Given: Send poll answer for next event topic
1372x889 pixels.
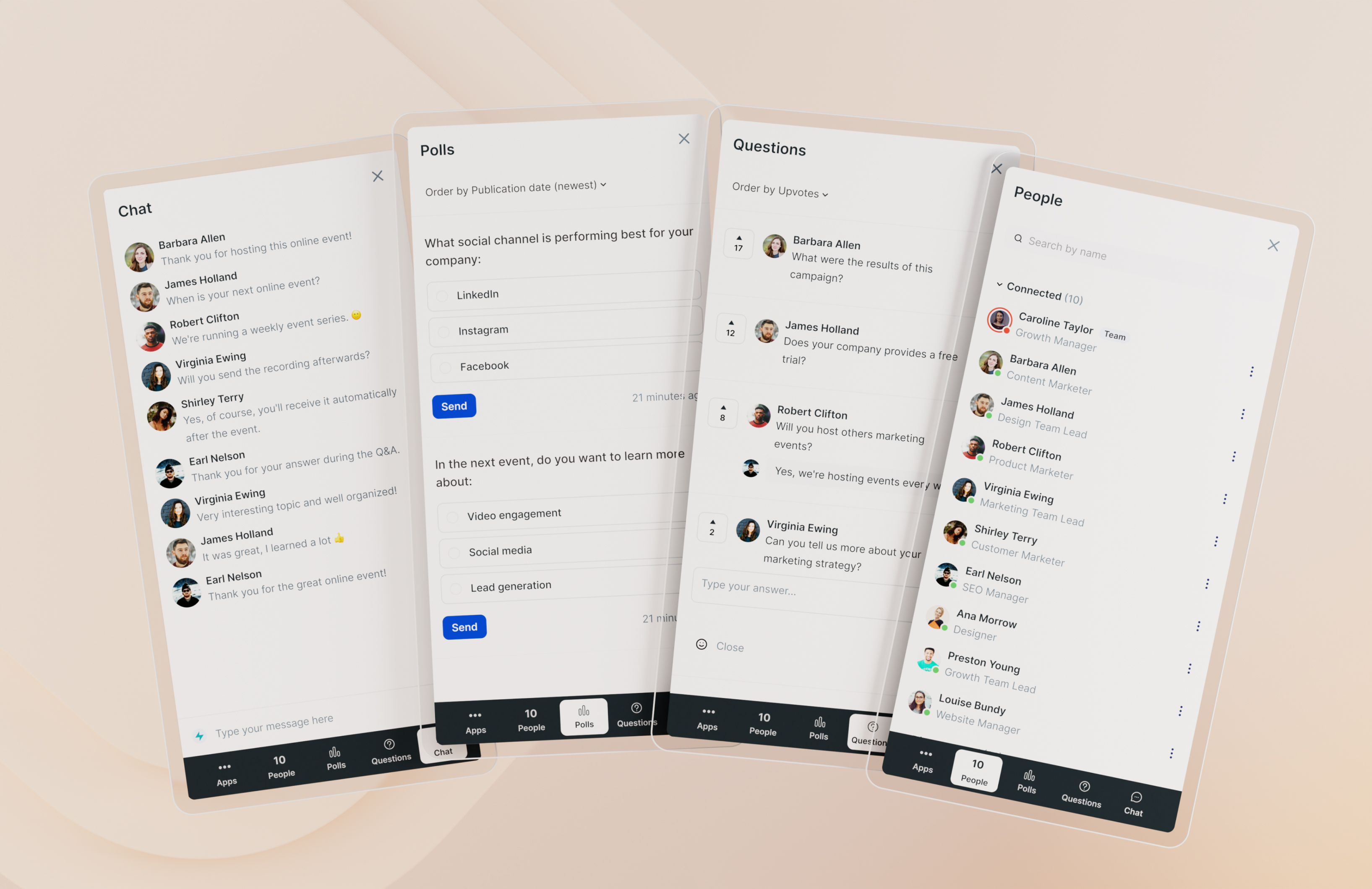Looking at the screenshot, I should tap(464, 627).
